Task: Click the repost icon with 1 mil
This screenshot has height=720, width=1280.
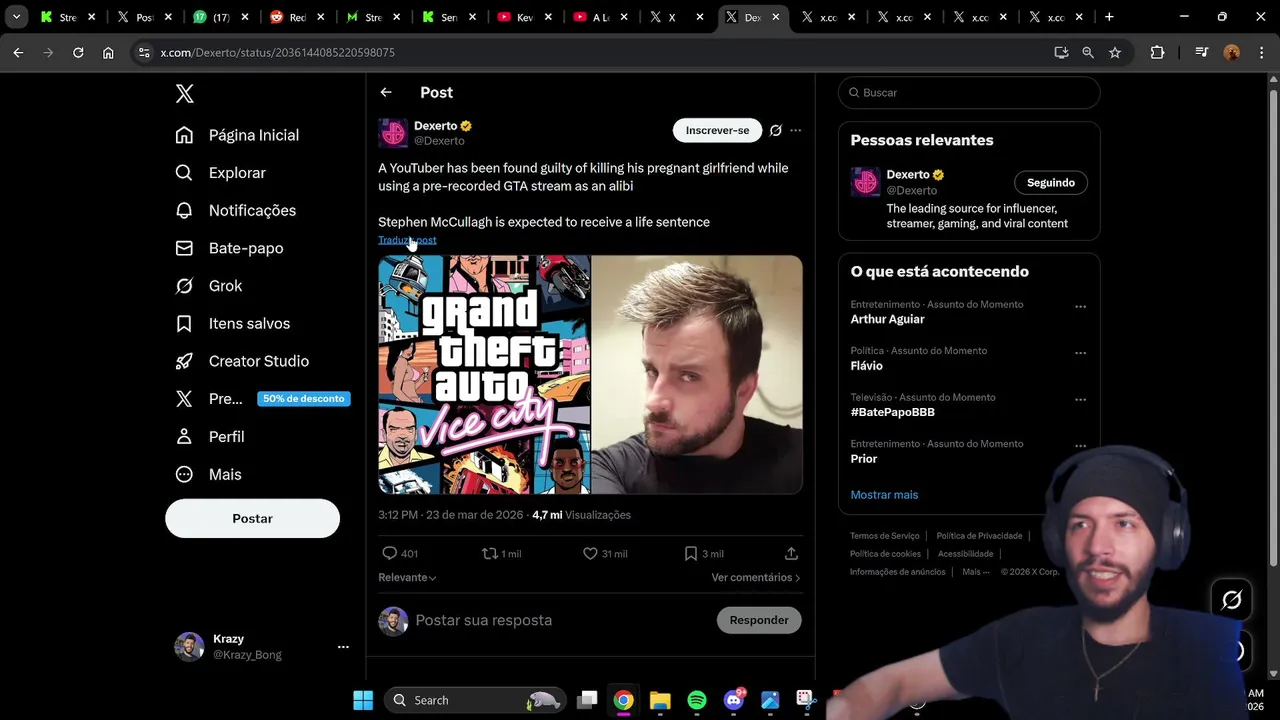Action: coord(490,553)
